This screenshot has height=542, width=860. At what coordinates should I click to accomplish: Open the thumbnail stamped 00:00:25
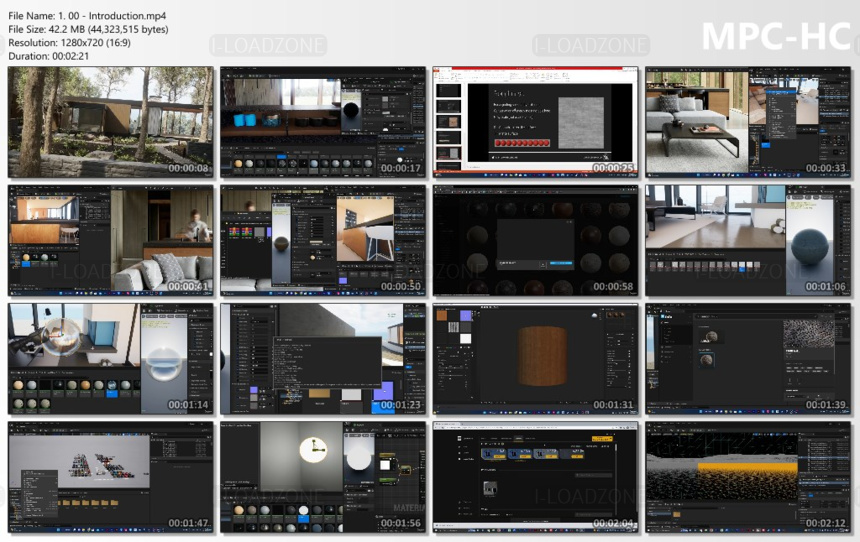tap(535, 122)
